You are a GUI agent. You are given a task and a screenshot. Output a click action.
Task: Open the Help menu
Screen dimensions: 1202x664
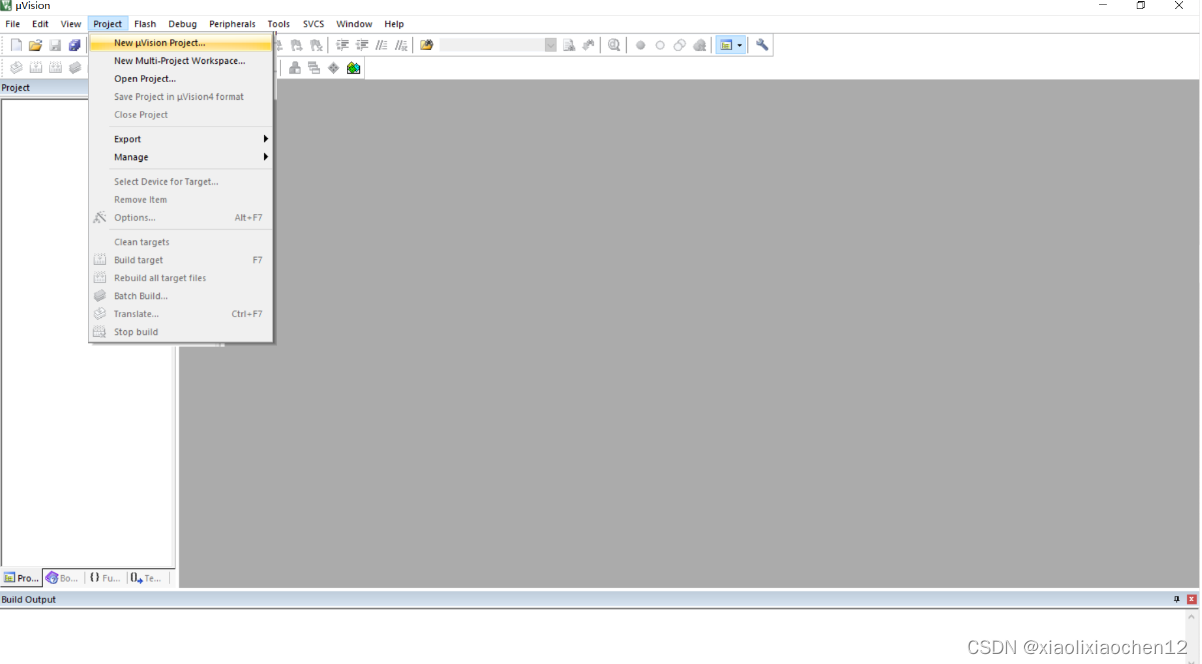point(394,24)
